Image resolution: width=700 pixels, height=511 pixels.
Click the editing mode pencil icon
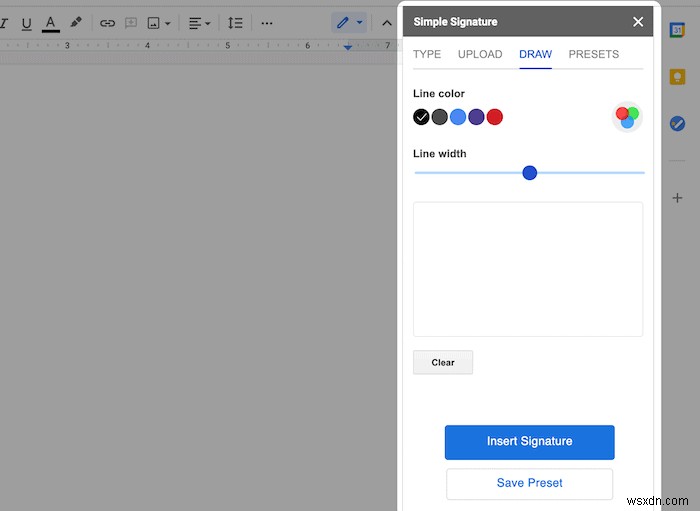tap(342, 22)
